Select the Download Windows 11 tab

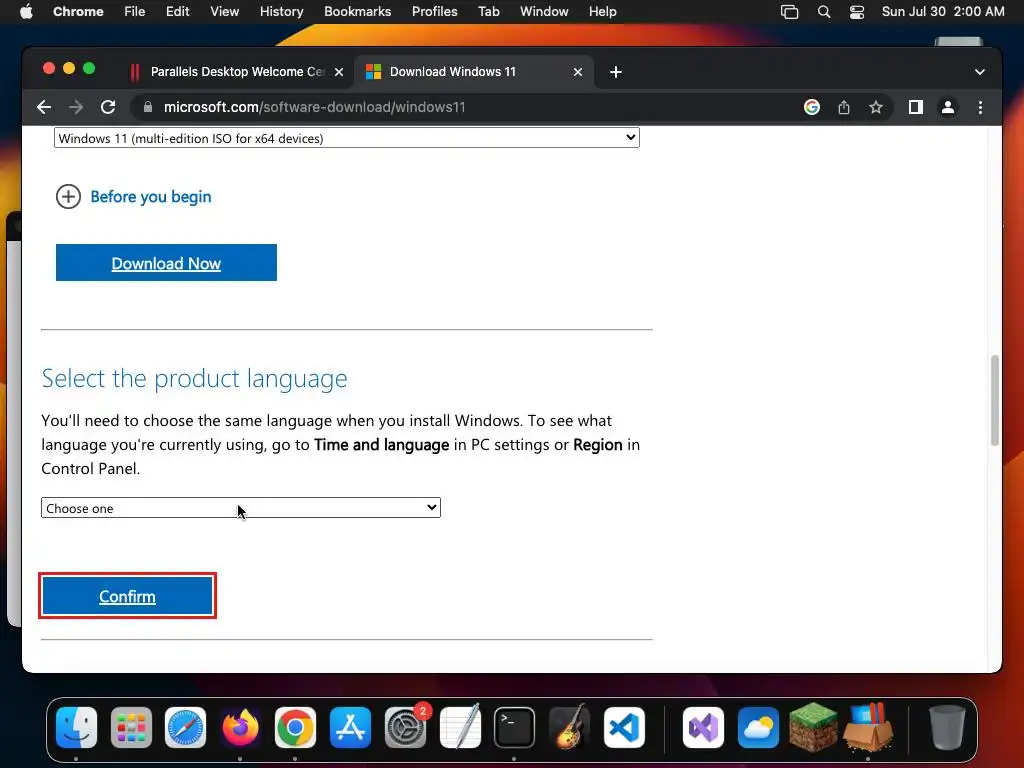pyautogui.click(x=473, y=72)
